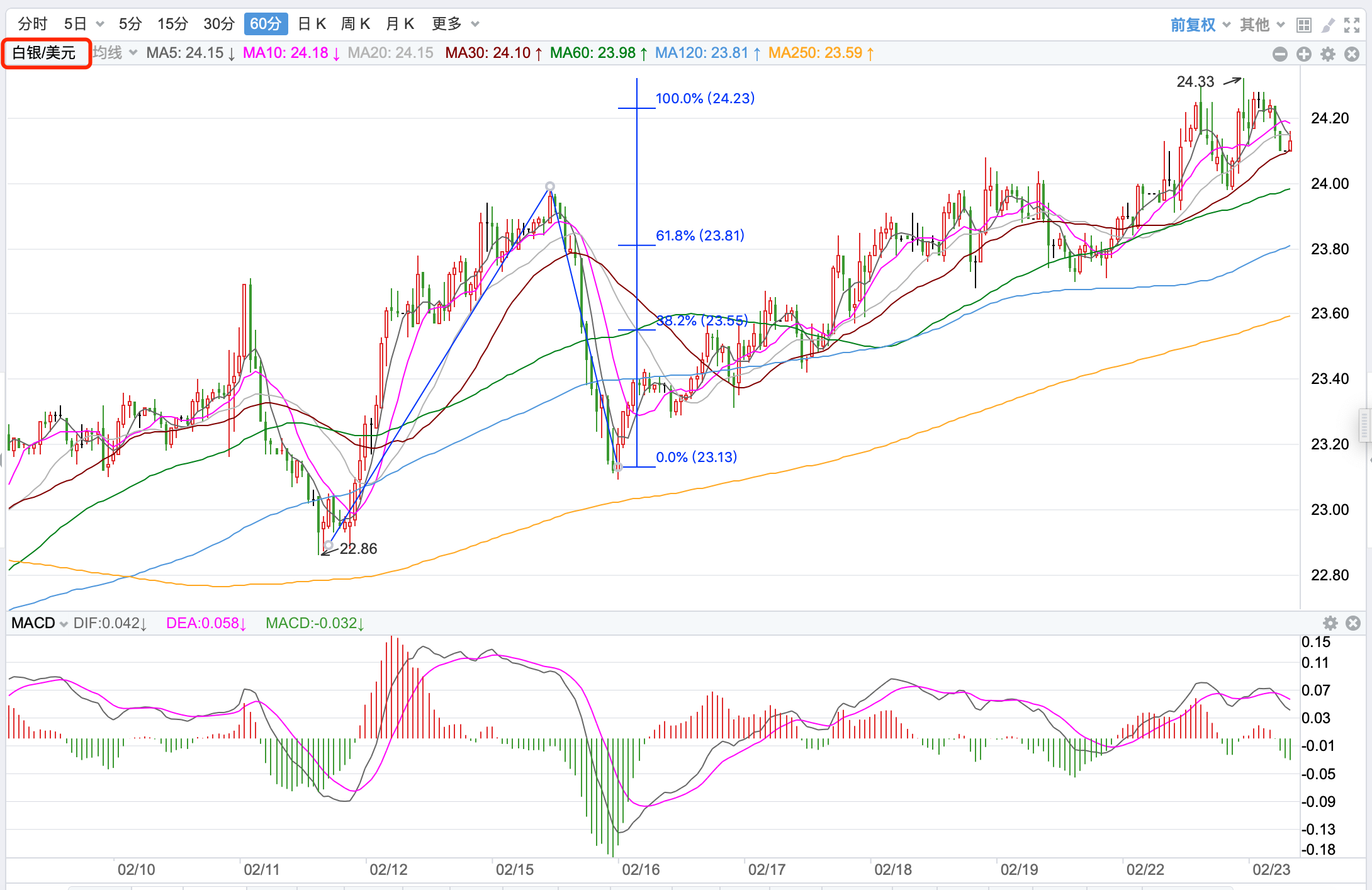Remove moving average indicator with X icon
This screenshot has height=890, width=1372.
(x=1352, y=54)
